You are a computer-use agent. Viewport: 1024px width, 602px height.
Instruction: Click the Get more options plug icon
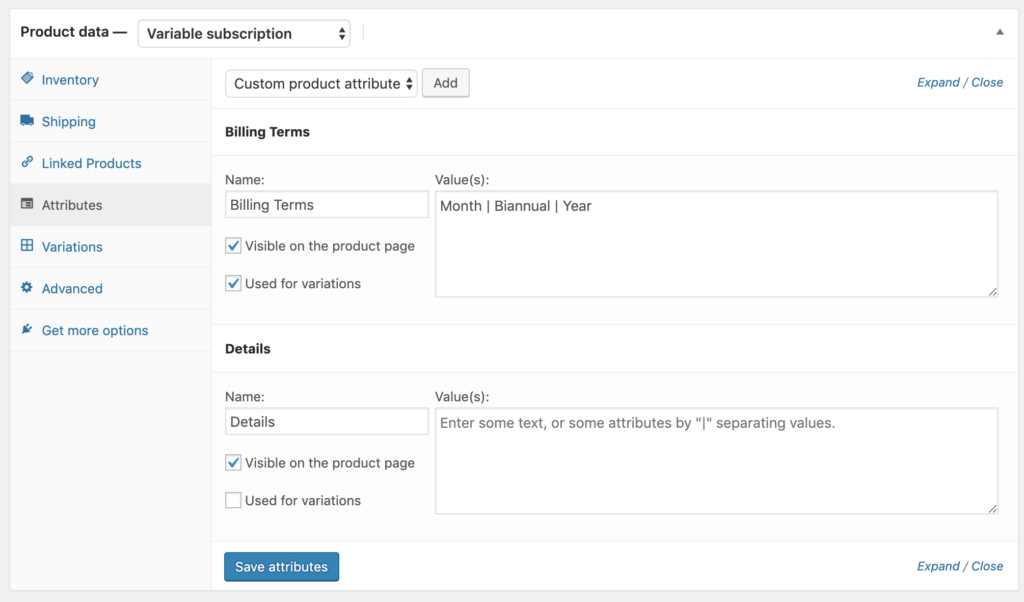(27, 330)
